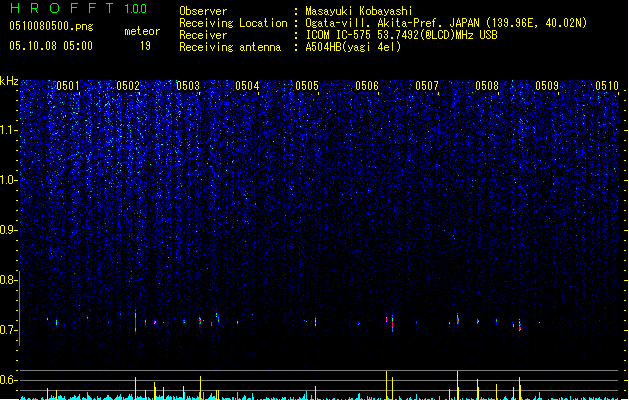Click the Receiving Location field label
Image resolution: width=629 pixels, height=400 pixels.
233,23
